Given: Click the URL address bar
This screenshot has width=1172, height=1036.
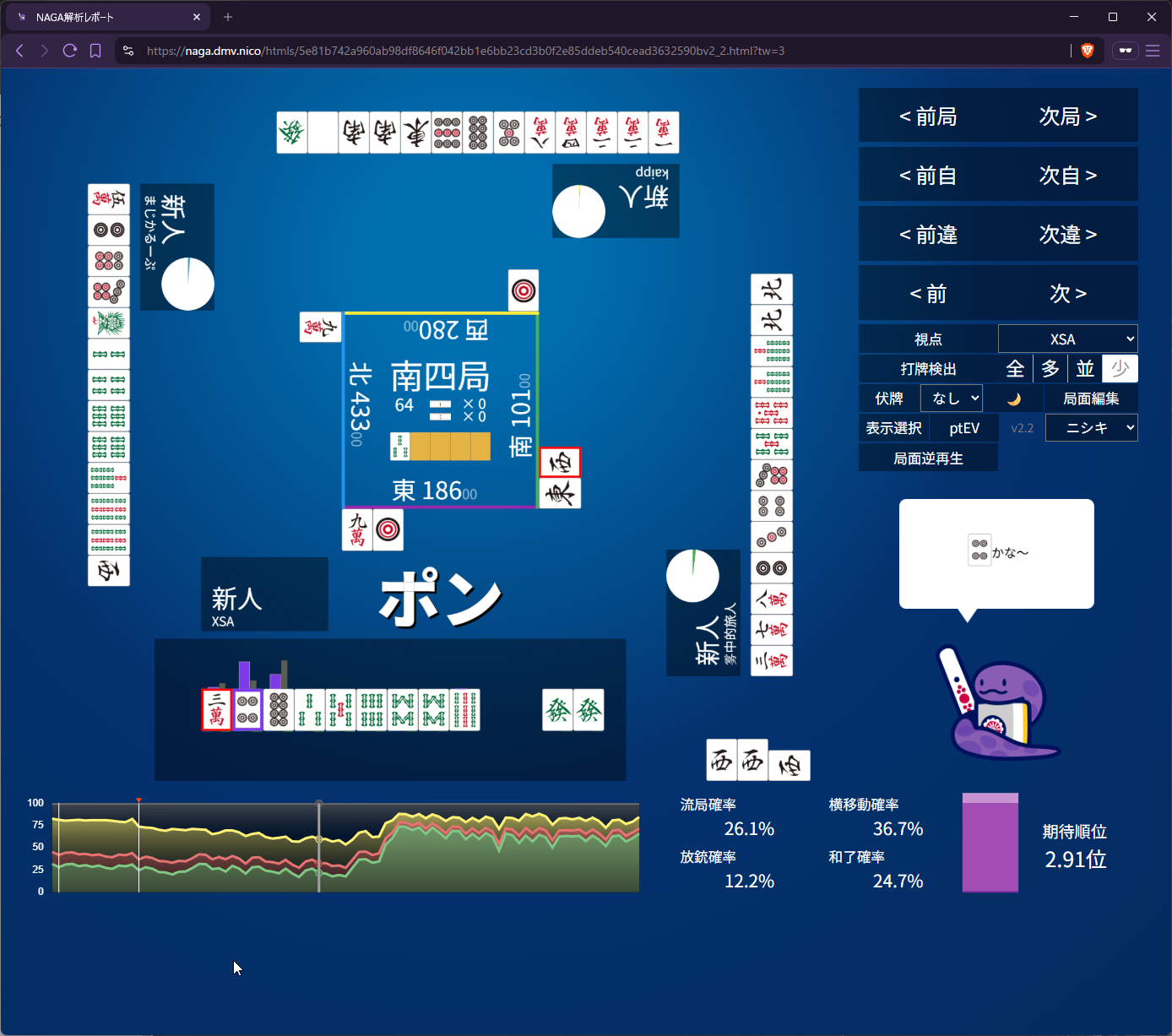Looking at the screenshot, I should pos(591,51).
